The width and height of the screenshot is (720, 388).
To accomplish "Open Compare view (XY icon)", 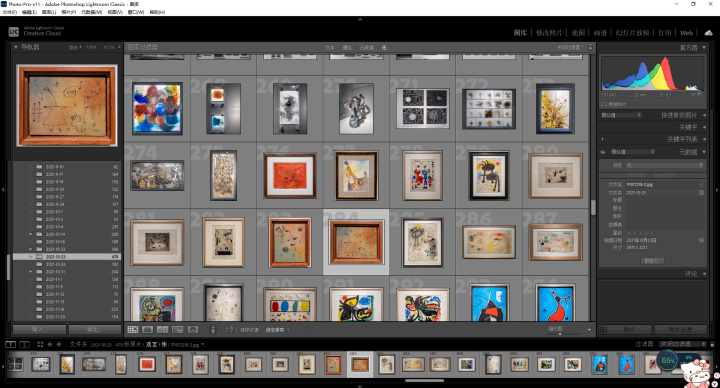I will tap(163, 330).
